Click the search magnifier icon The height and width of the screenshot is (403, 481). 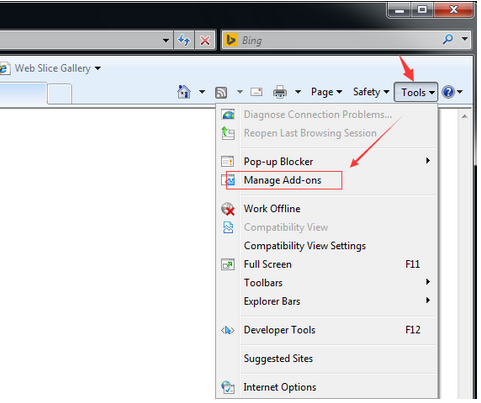(x=448, y=40)
